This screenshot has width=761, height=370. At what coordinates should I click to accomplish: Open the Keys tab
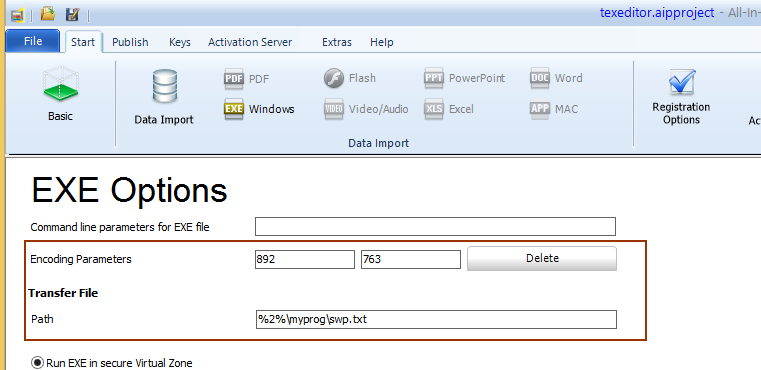[180, 42]
